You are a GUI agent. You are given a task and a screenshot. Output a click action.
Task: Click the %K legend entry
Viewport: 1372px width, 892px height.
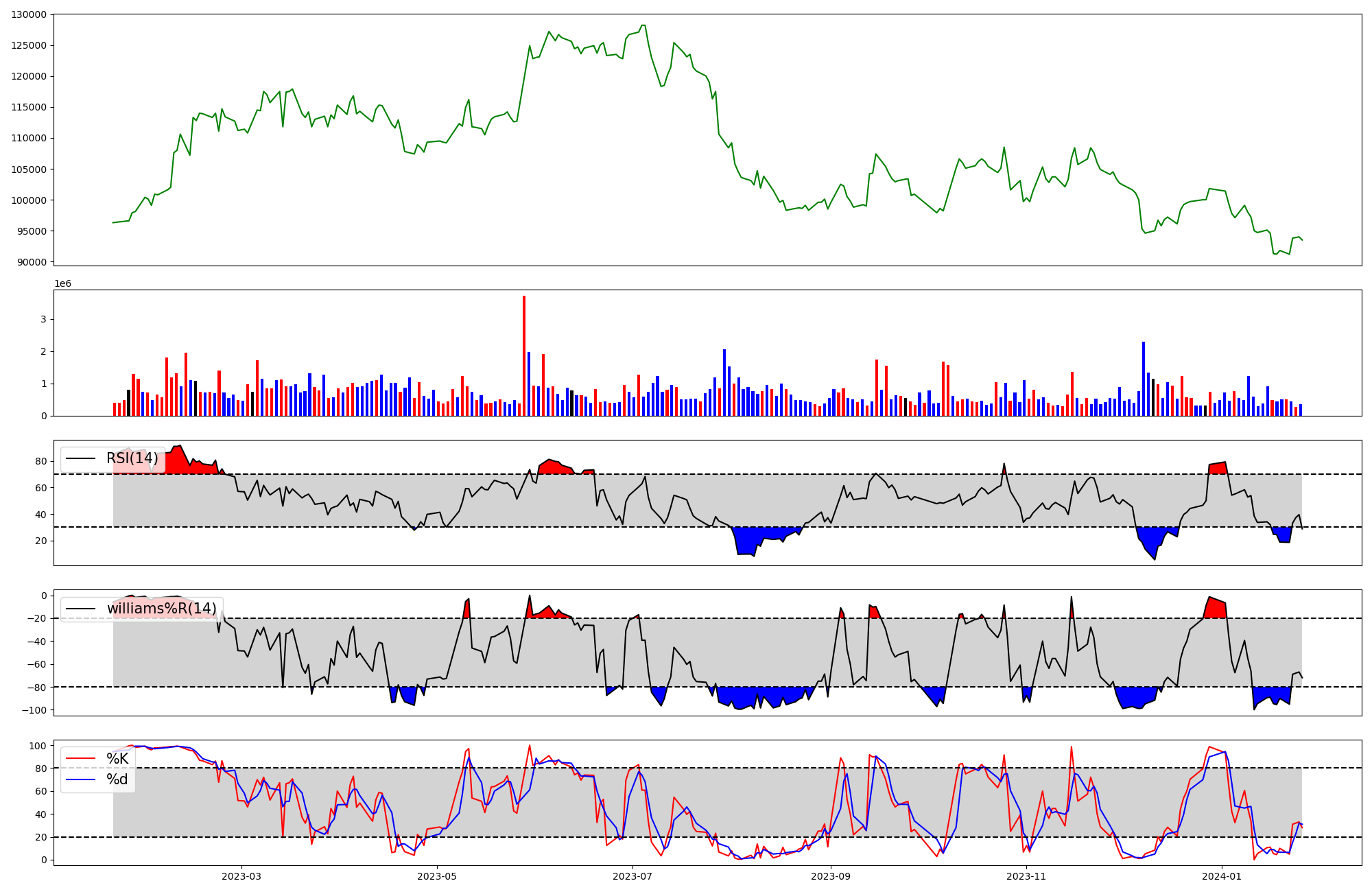coord(117,759)
